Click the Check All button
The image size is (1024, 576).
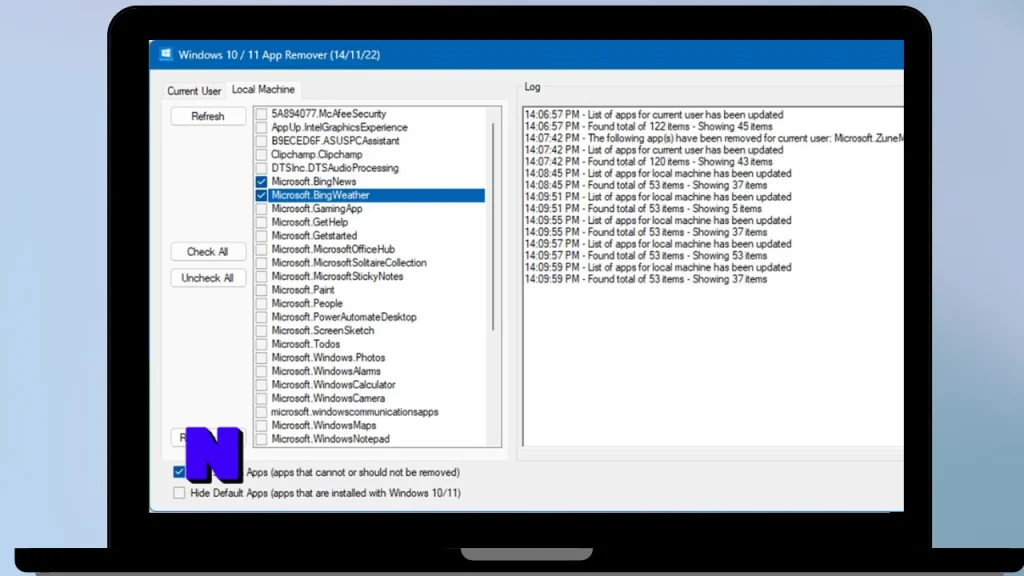[x=208, y=251]
